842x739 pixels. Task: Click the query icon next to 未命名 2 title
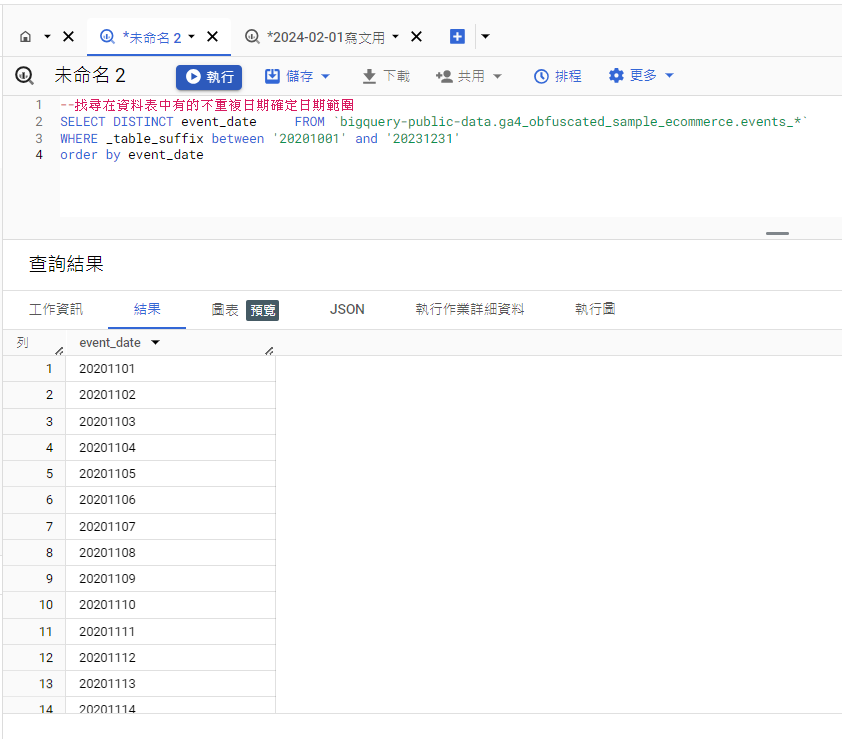[x=24, y=76]
